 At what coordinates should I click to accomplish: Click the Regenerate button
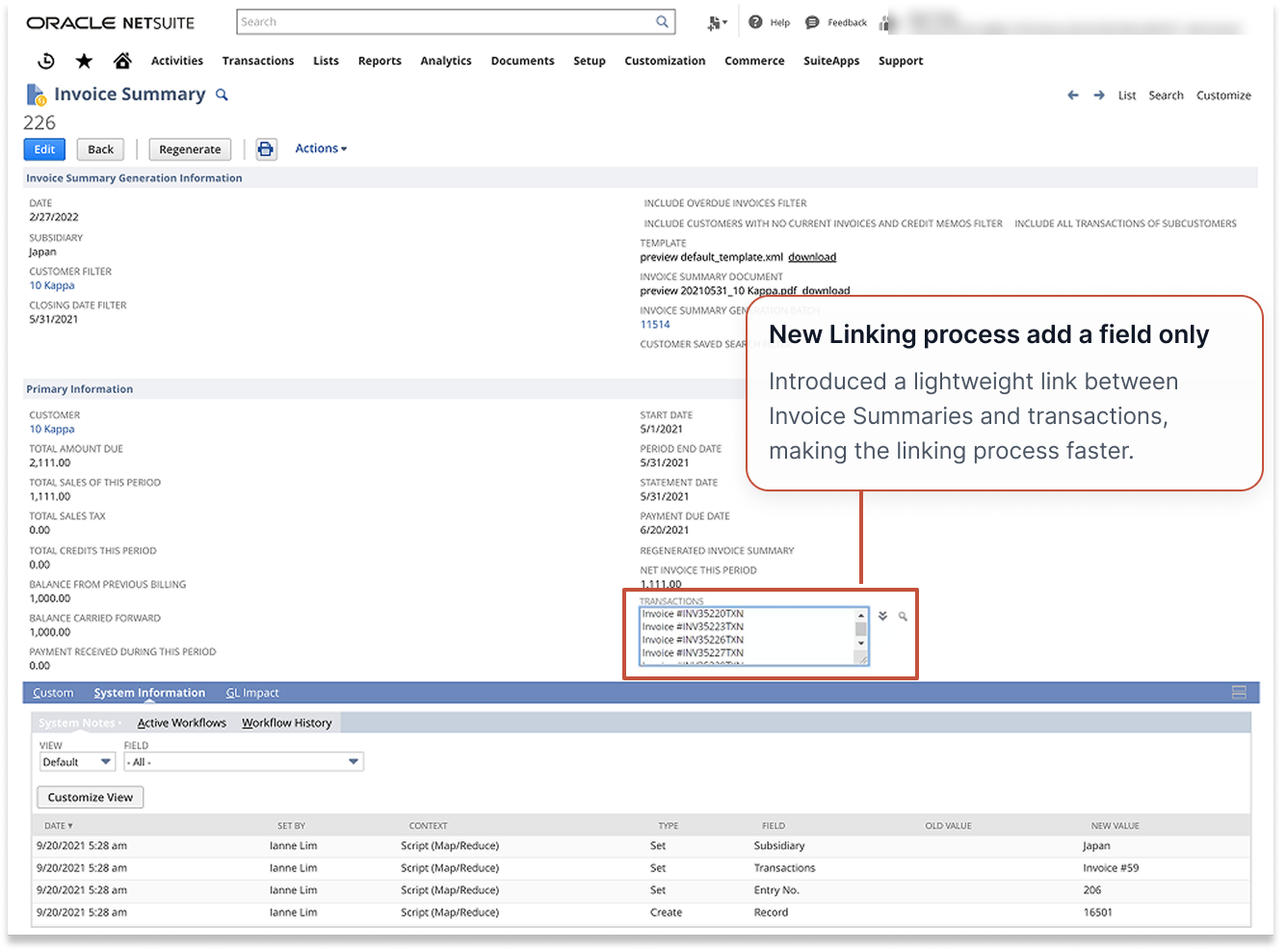[190, 149]
